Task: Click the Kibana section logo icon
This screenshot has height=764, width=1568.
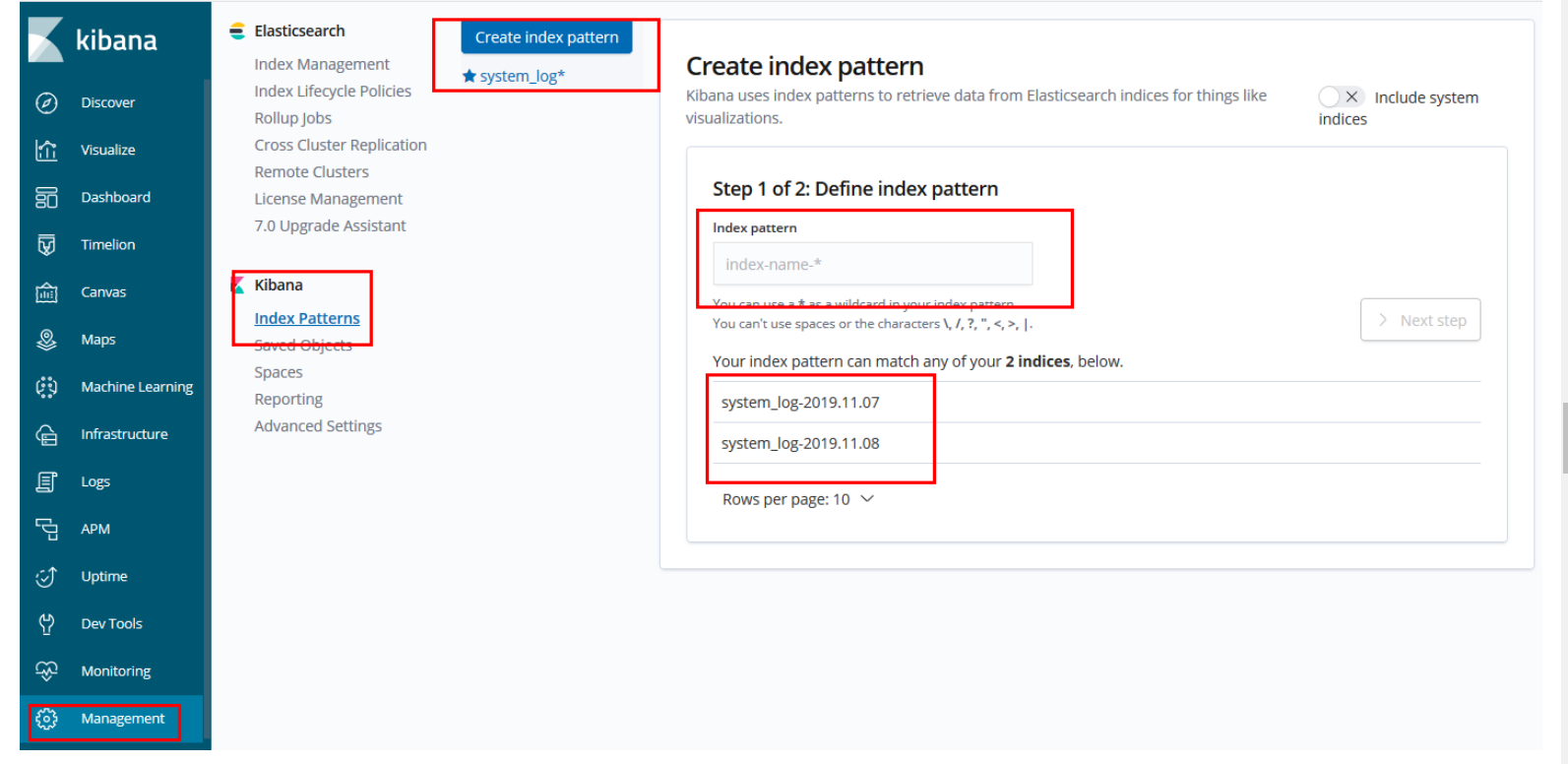Action: pyautogui.click(x=237, y=286)
